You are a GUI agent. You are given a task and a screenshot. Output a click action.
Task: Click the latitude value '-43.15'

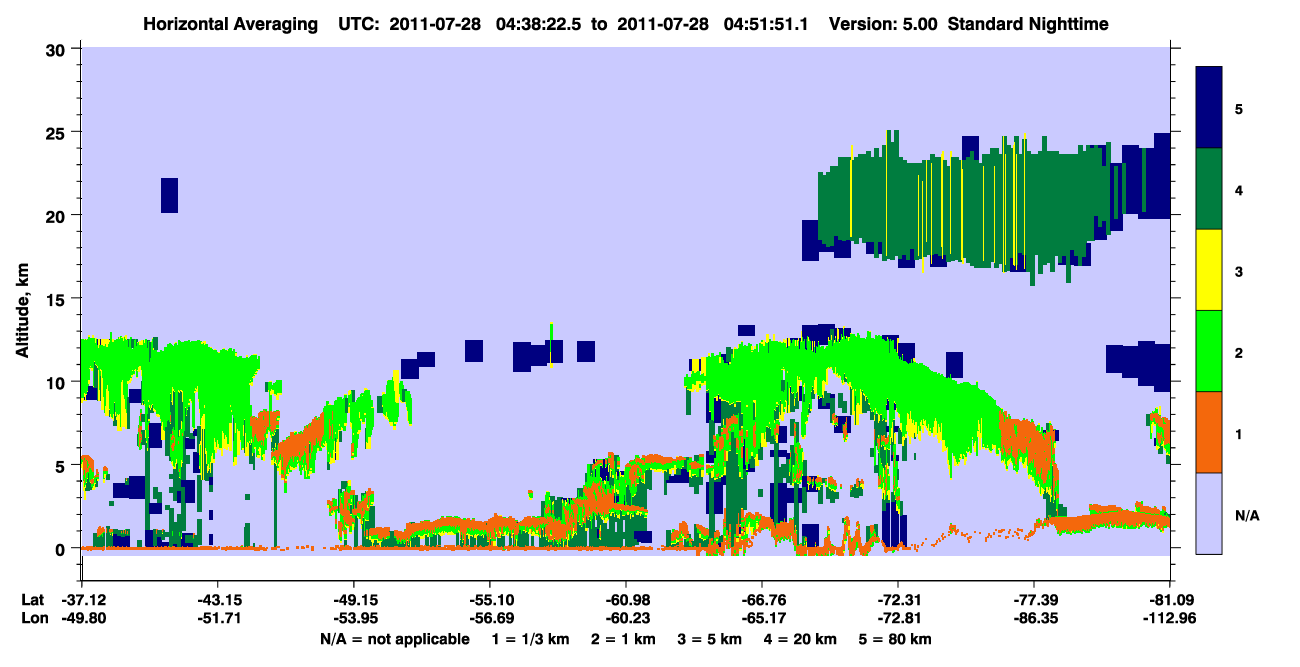tap(218, 600)
